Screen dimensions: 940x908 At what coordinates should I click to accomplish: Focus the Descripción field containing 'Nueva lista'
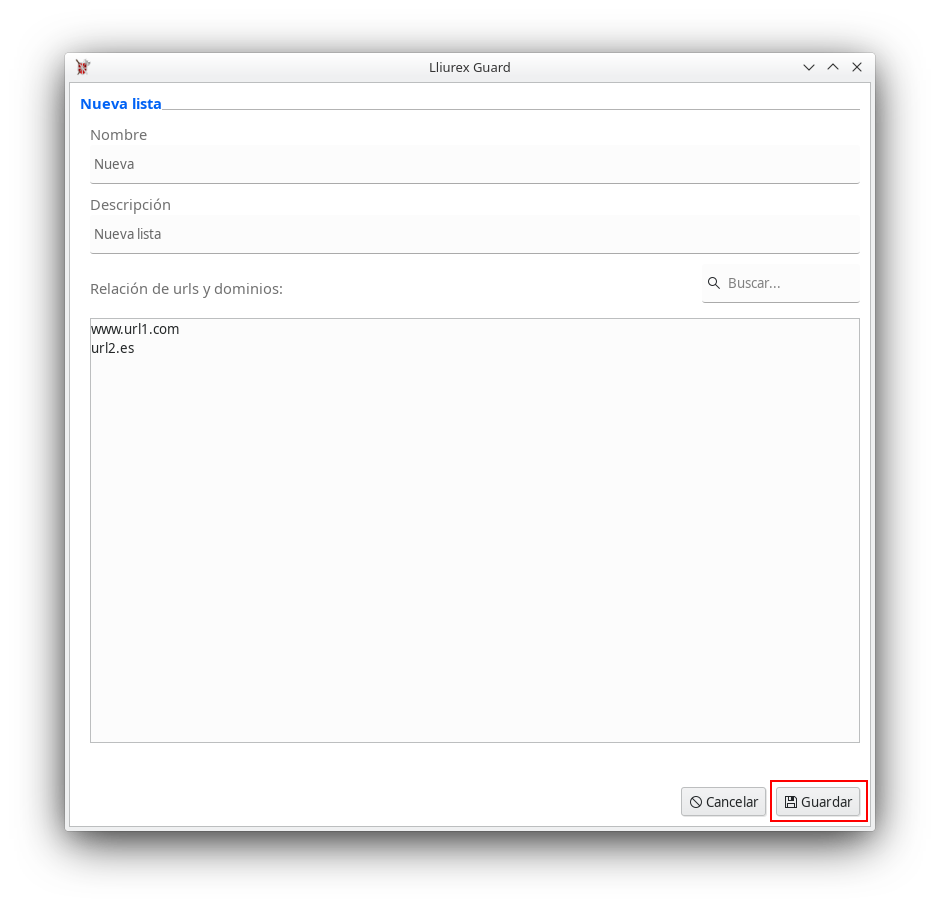[x=474, y=234]
